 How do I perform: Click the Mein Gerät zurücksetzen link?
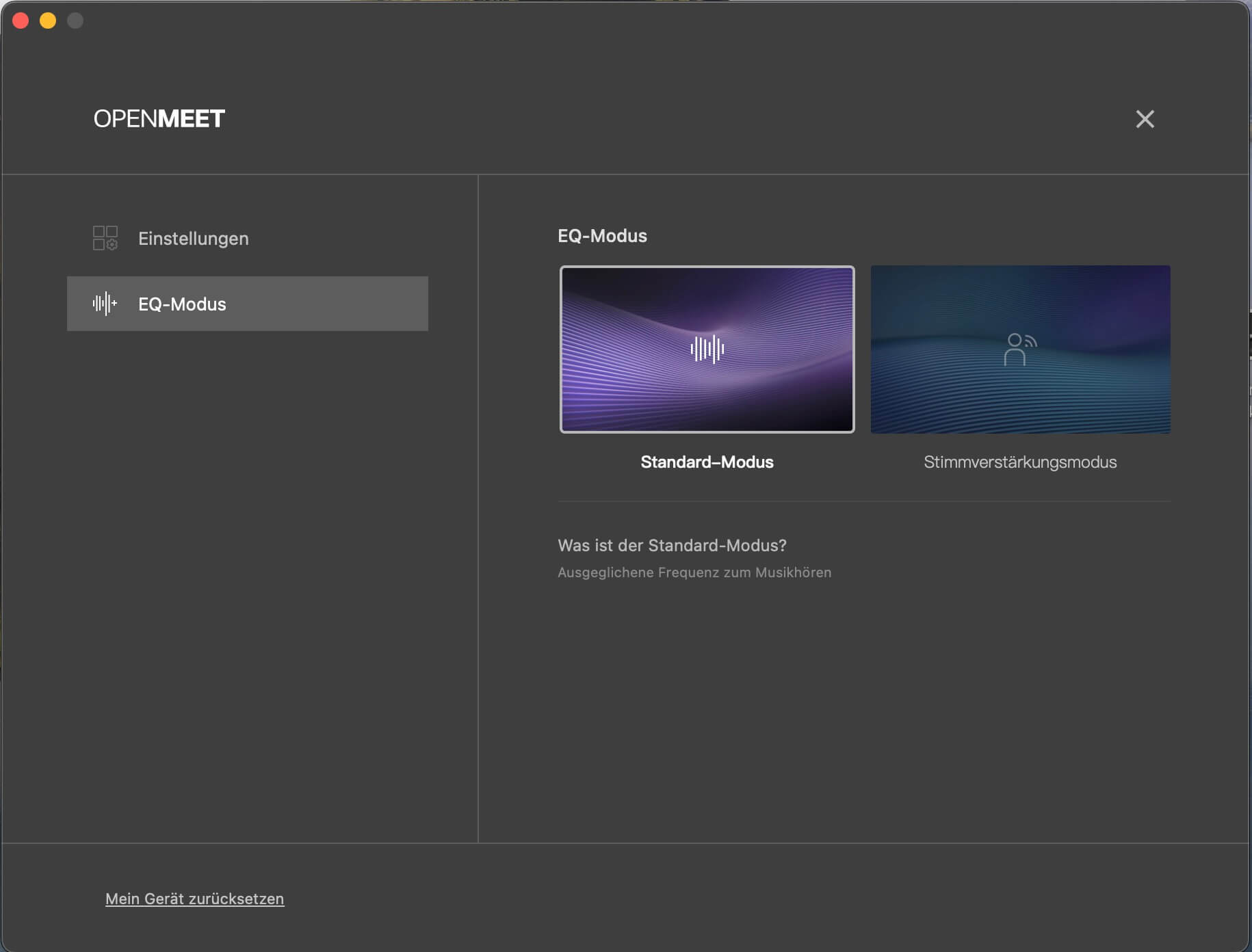[x=194, y=899]
